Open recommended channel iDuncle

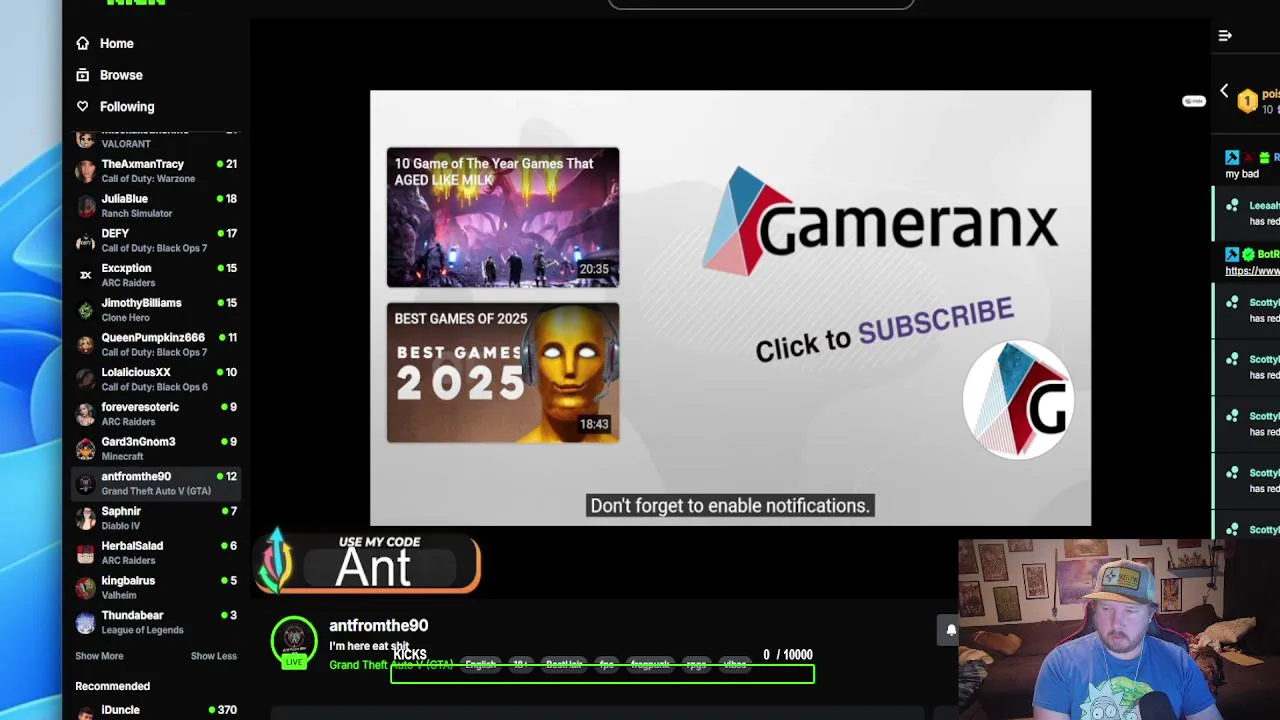tap(156, 710)
